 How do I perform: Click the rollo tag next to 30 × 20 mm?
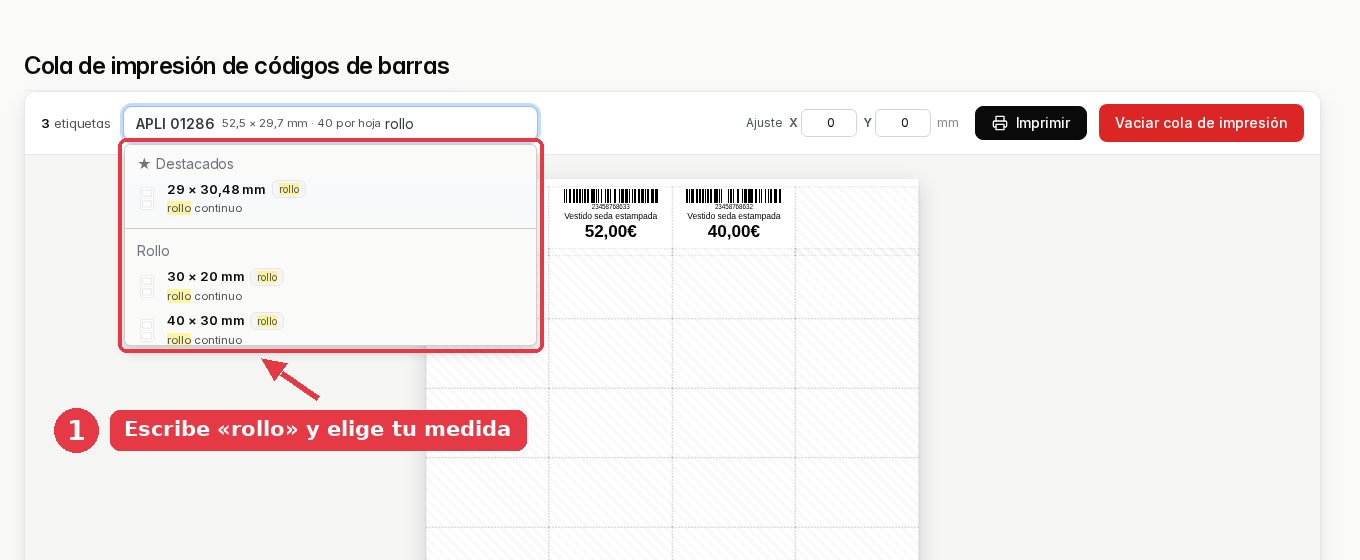click(x=267, y=277)
